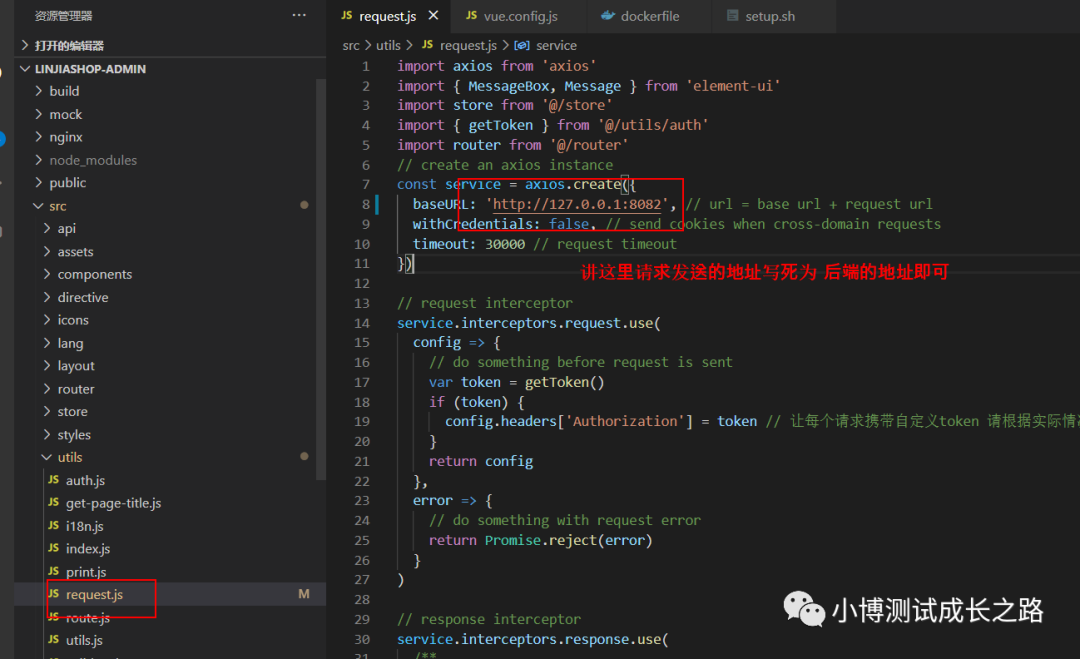
Task: Click the JS icon on request.js tab
Action: [346, 15]
